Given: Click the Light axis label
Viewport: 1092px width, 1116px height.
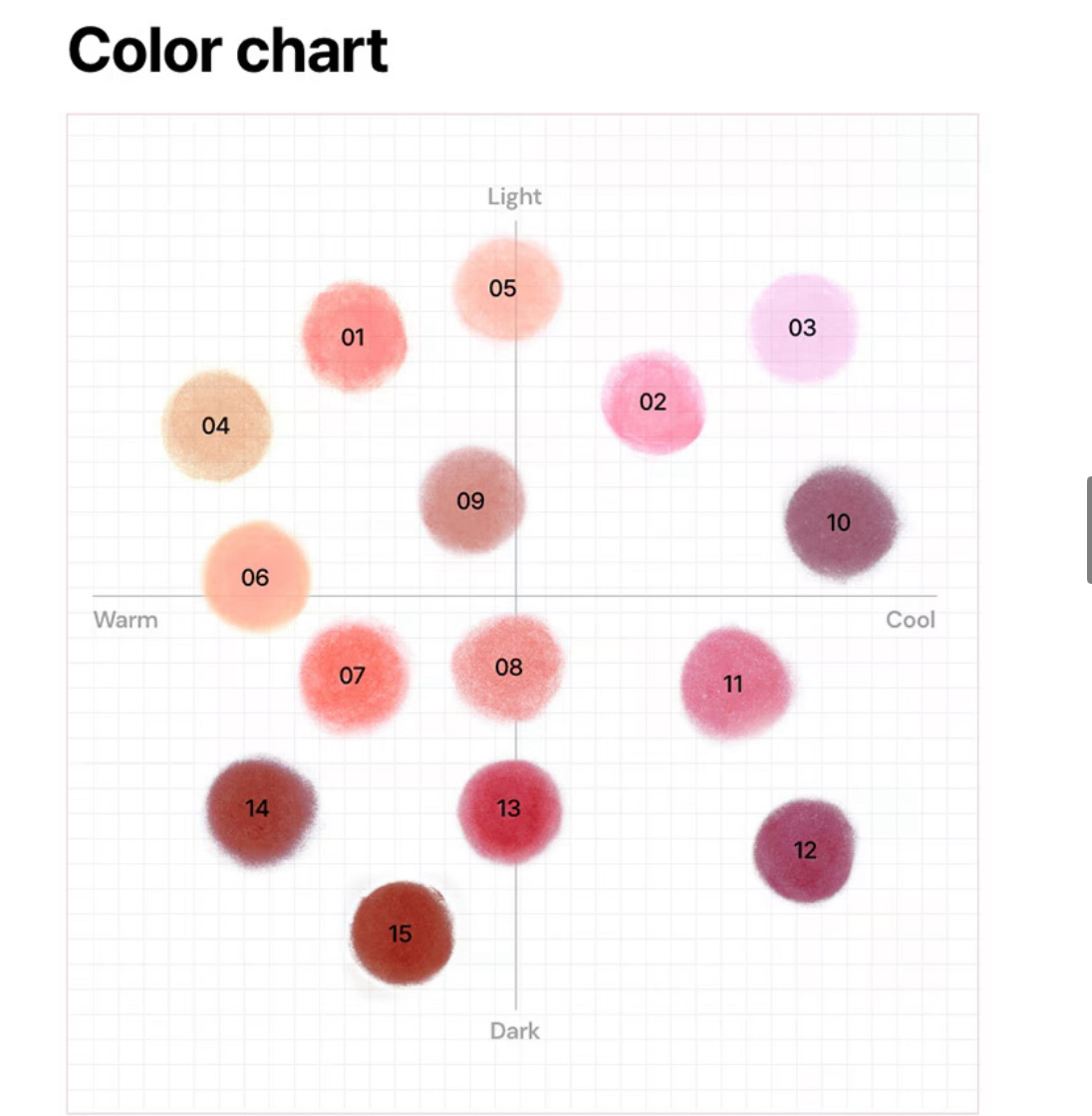Looking at the screenshot, I should 514,196.
